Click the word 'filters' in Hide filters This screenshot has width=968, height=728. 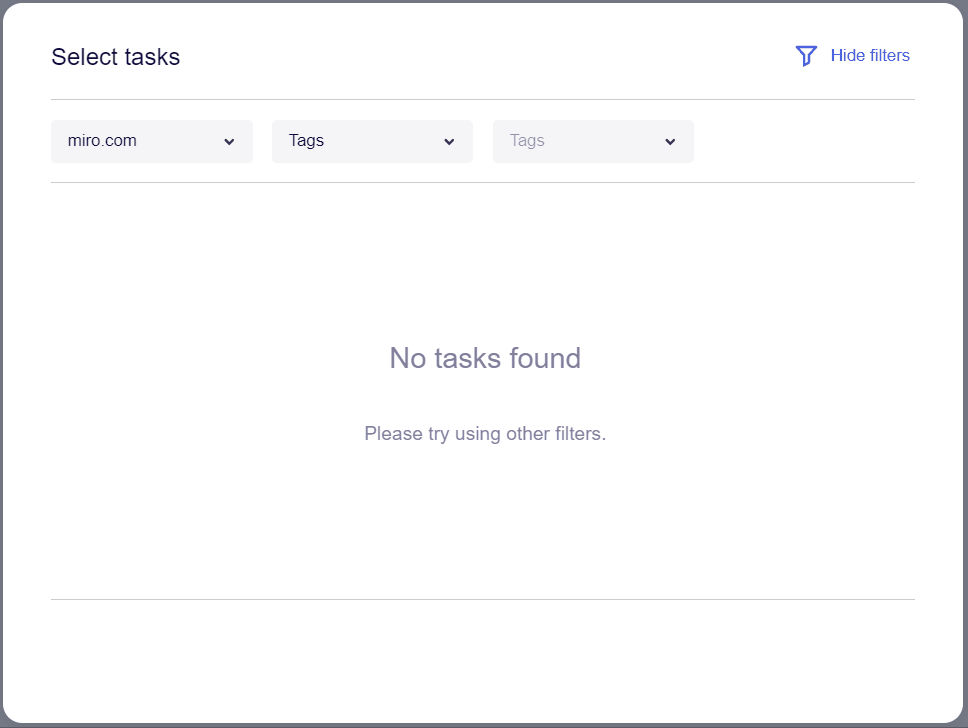[x=889, y=56]
